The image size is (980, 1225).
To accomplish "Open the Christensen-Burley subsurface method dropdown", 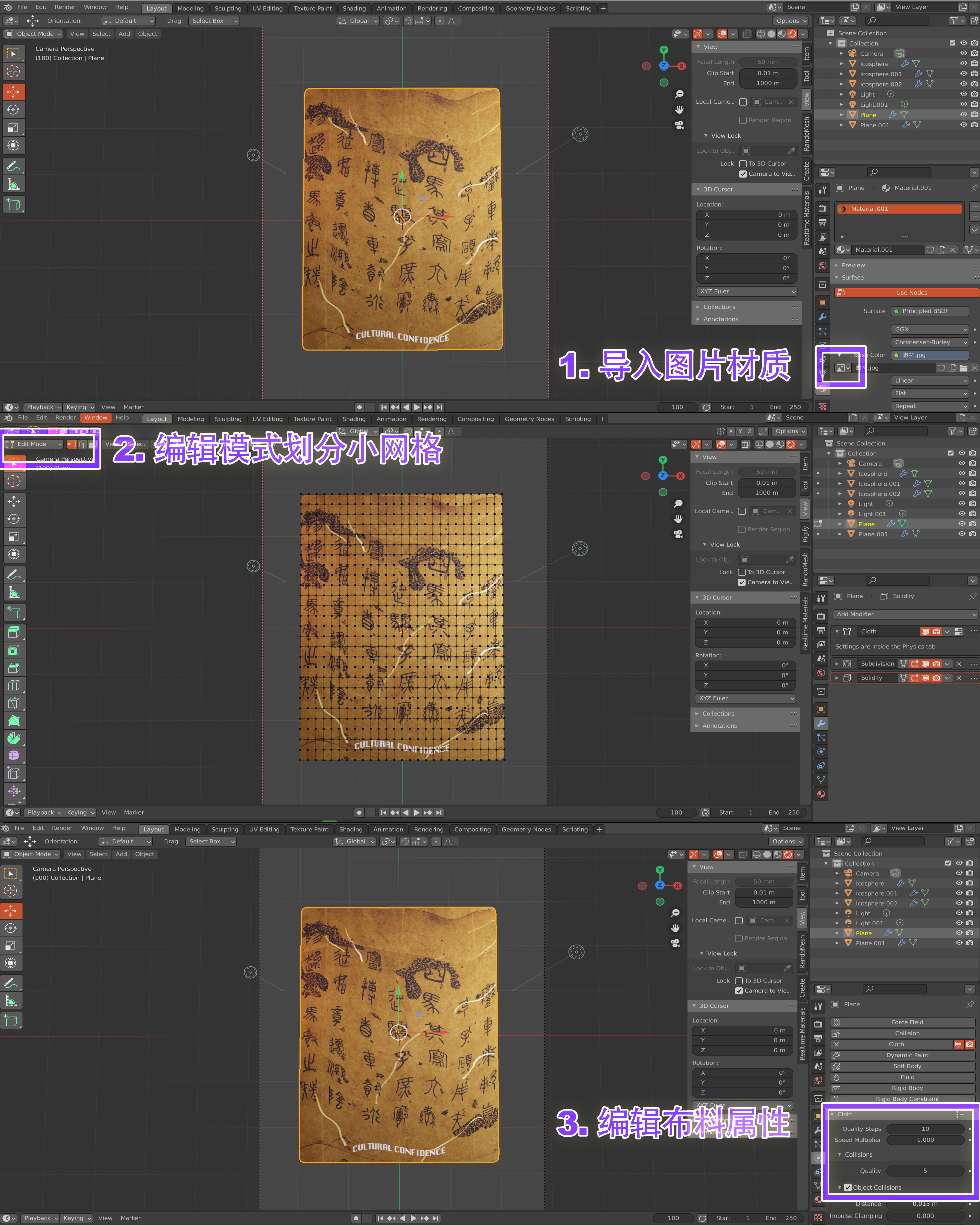I will [x=930, y=342].
